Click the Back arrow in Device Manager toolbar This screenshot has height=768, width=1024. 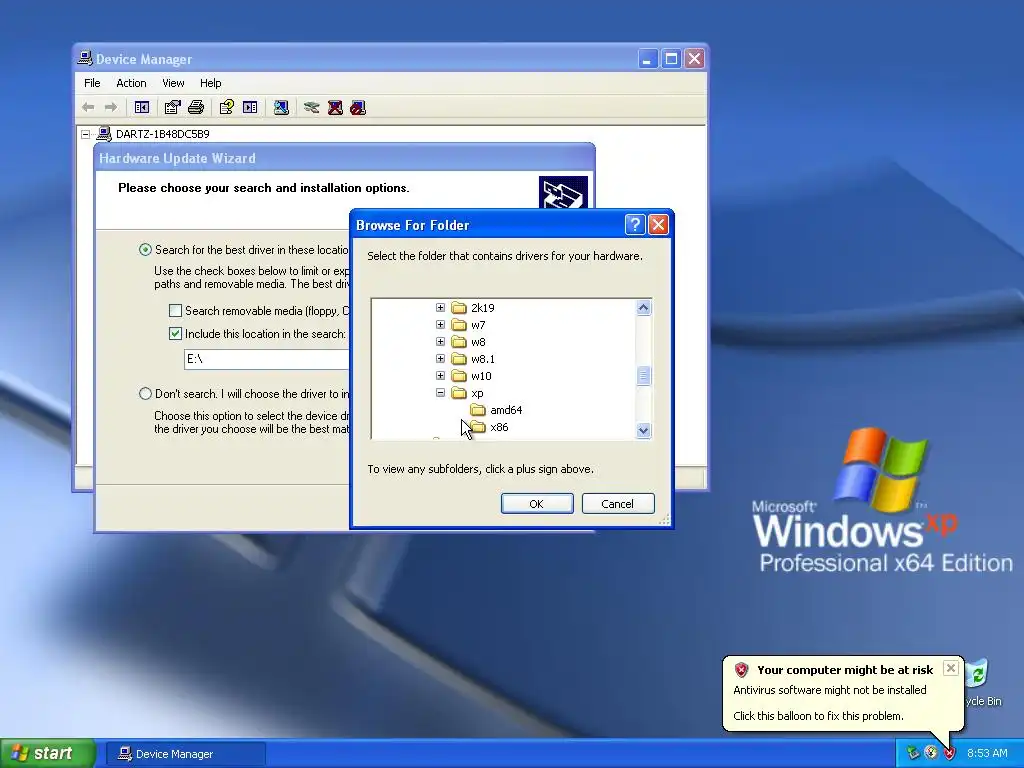88,107
